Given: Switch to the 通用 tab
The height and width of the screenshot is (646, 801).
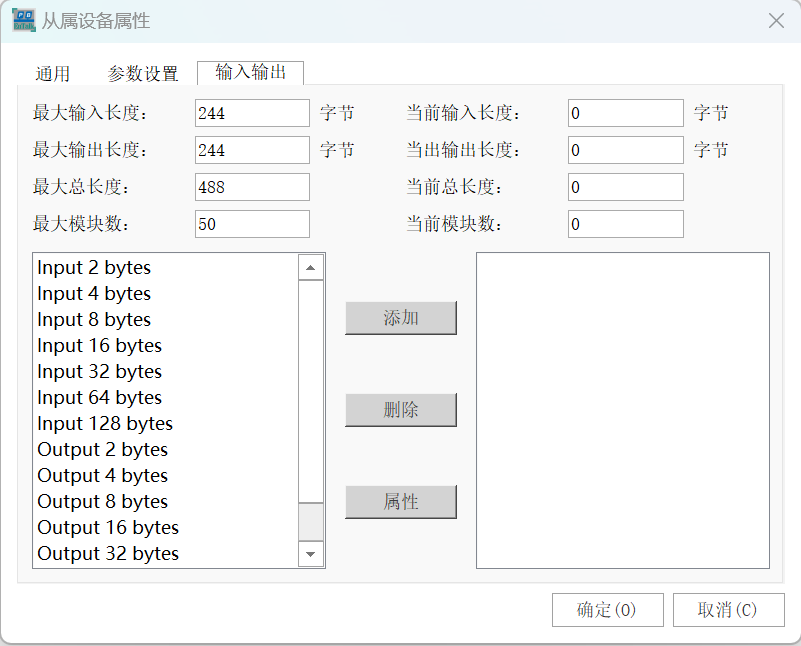Looking at the screenshot, I should pyautogui.click(x=53, y=73).
